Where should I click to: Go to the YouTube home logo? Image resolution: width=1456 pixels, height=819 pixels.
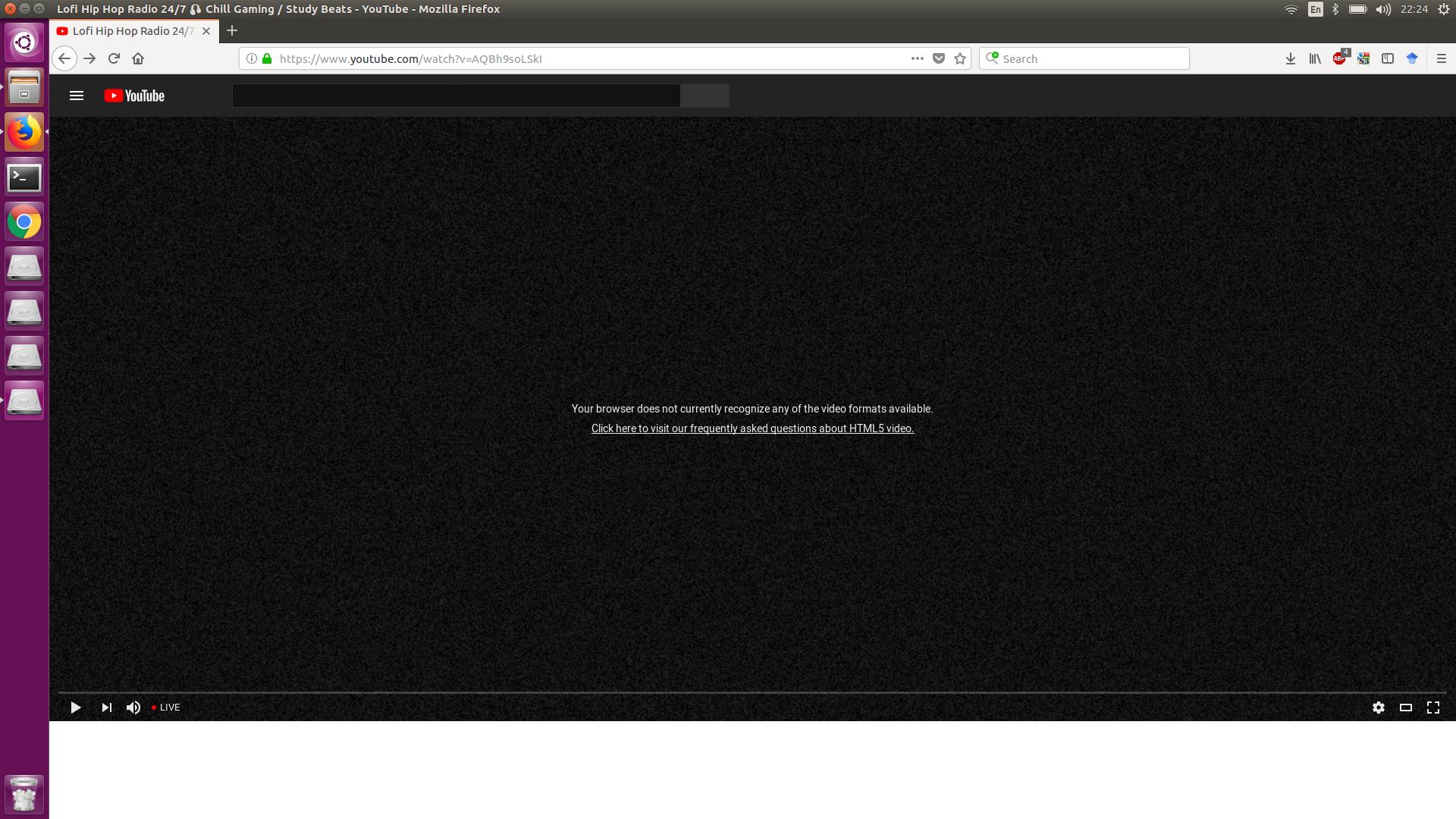point(134,96)
